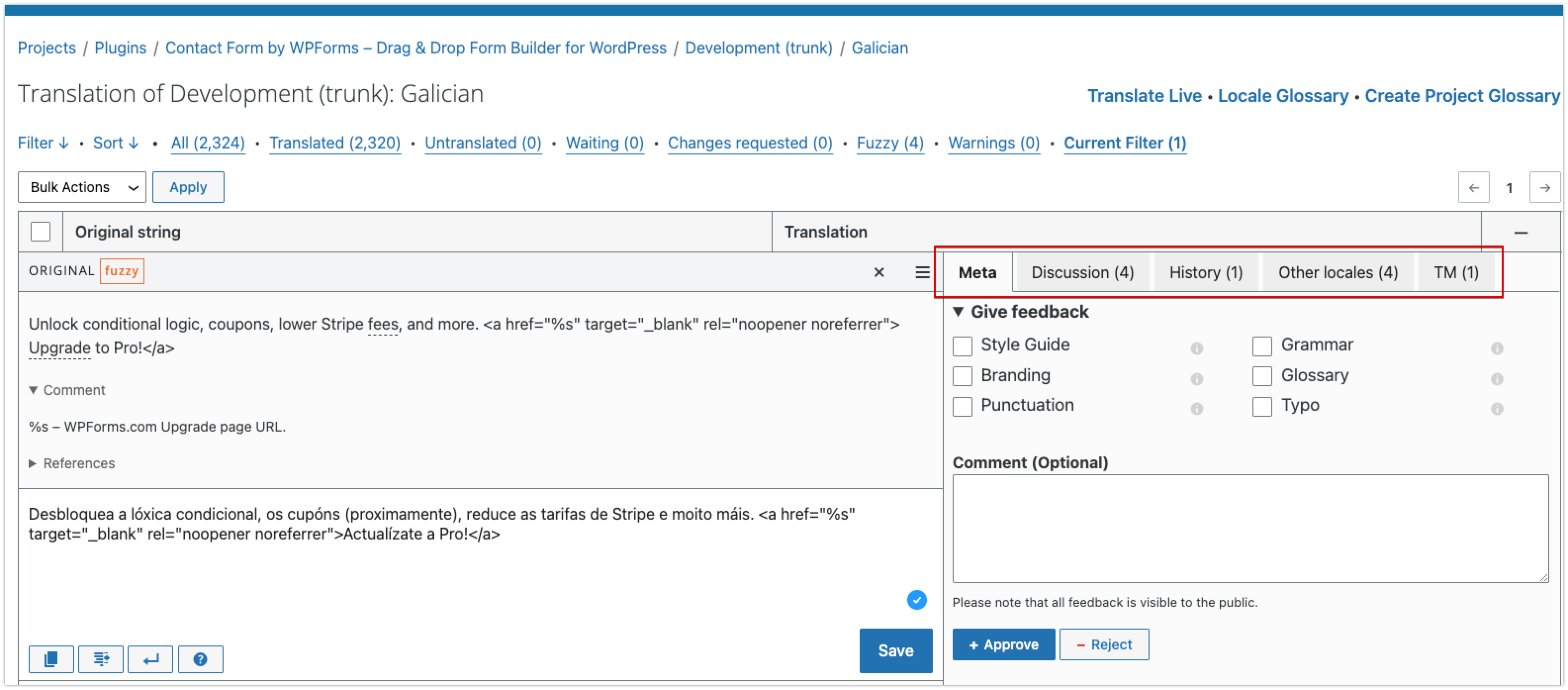Click the info icon beside Typo
The width and height of the screenshot is (1568, 690).
click(x=1497, y=409)
